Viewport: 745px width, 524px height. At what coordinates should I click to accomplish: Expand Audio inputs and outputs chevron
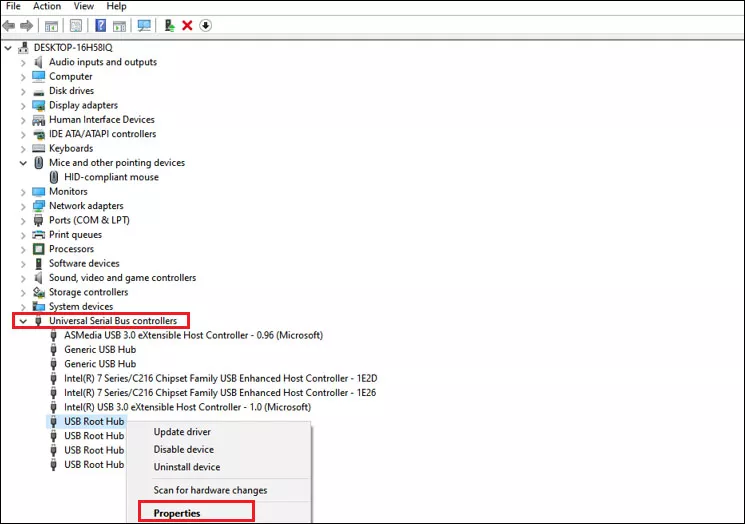pyautogui.click(x=23, y=63)
